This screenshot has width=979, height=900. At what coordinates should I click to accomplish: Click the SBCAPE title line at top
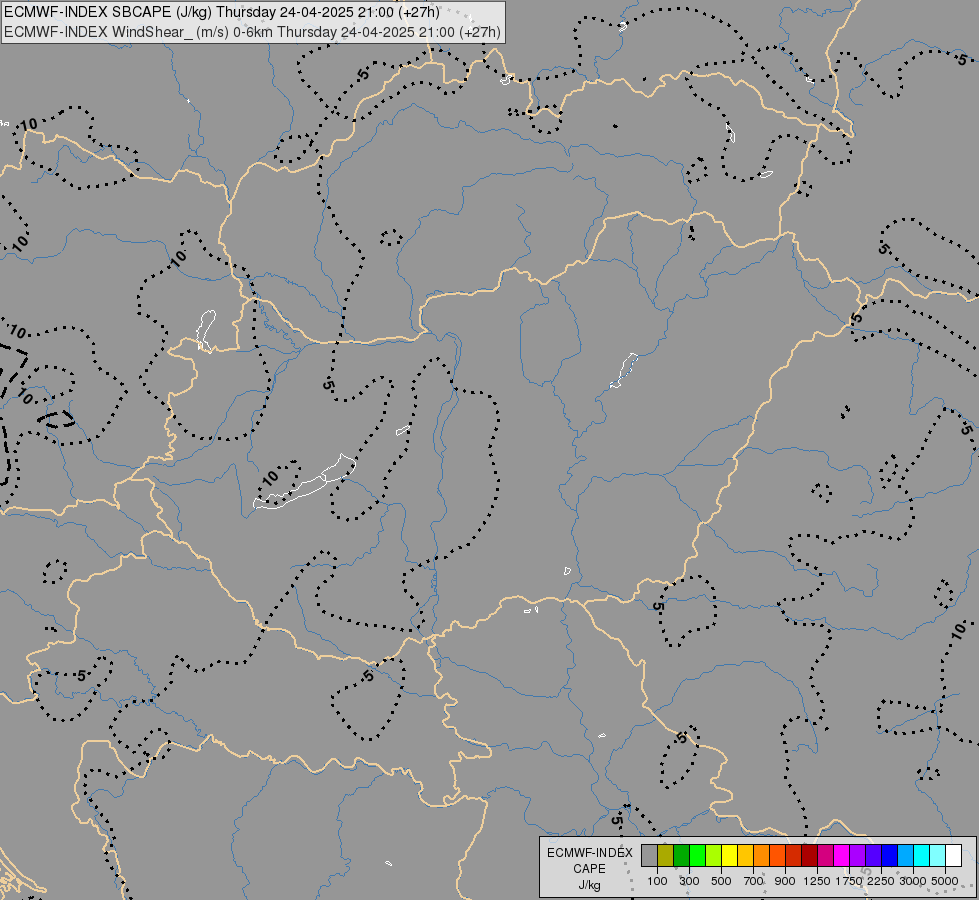pyautogui.click(x=222, y=12)
